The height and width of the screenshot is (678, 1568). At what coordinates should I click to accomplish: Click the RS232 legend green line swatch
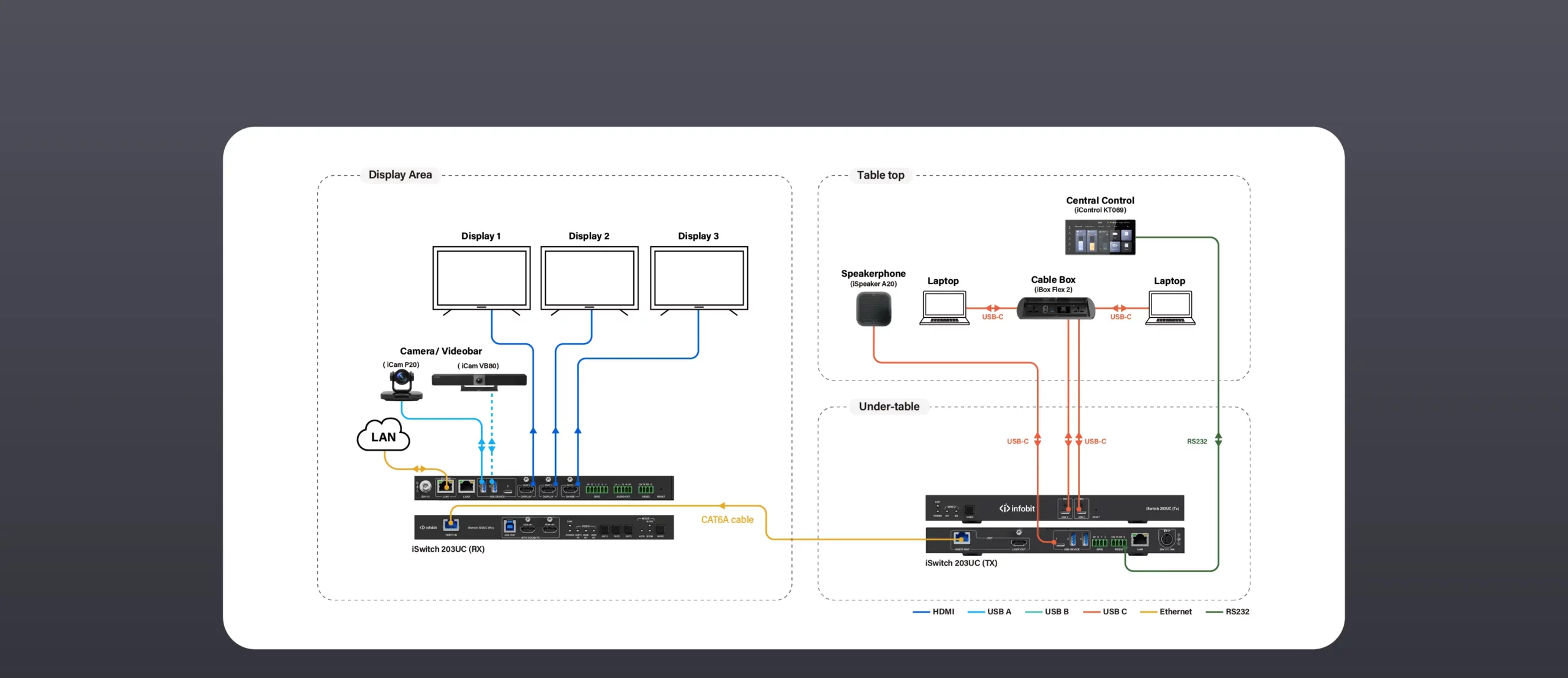point(1214,612)
